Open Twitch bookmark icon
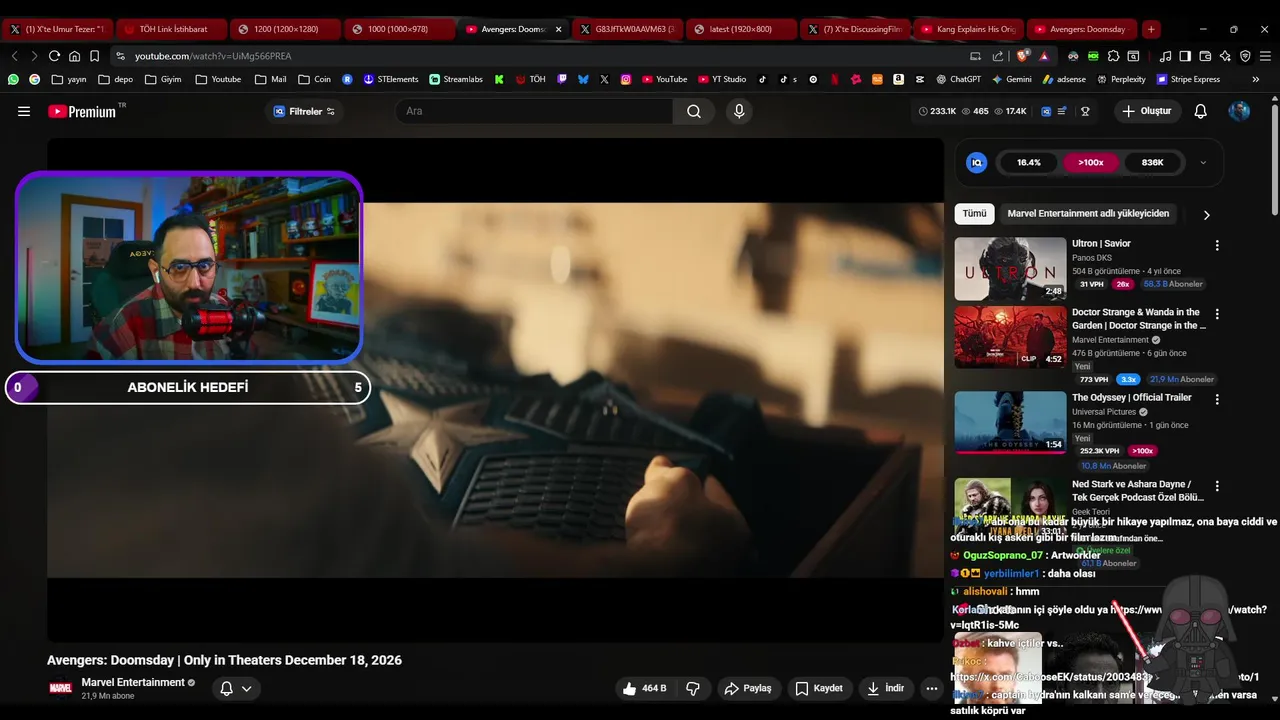The image size is (1280, 720). tap(562, 79)
